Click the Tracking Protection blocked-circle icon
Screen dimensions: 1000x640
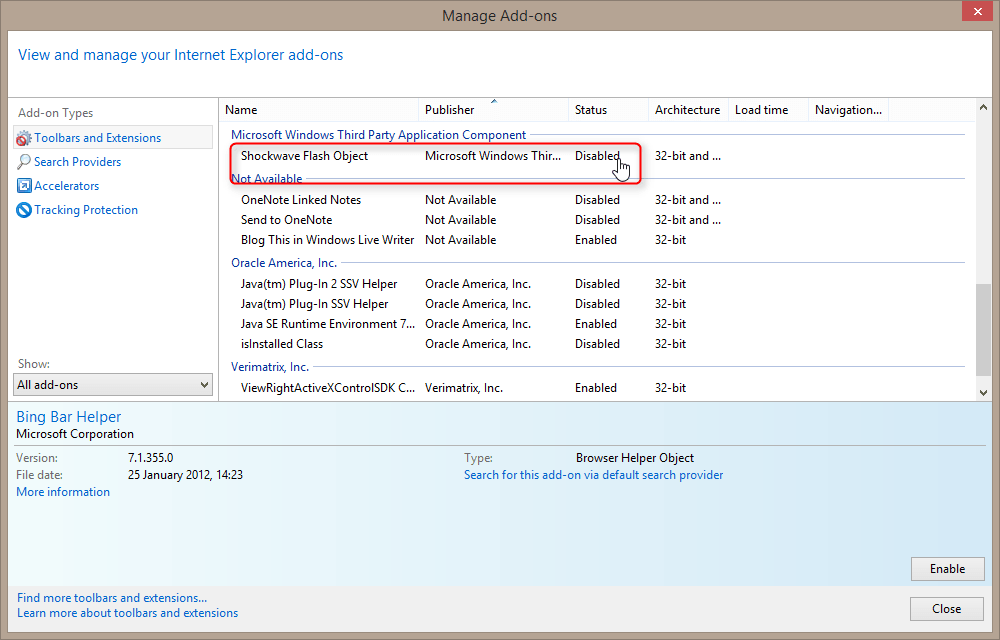coord(24,210)
